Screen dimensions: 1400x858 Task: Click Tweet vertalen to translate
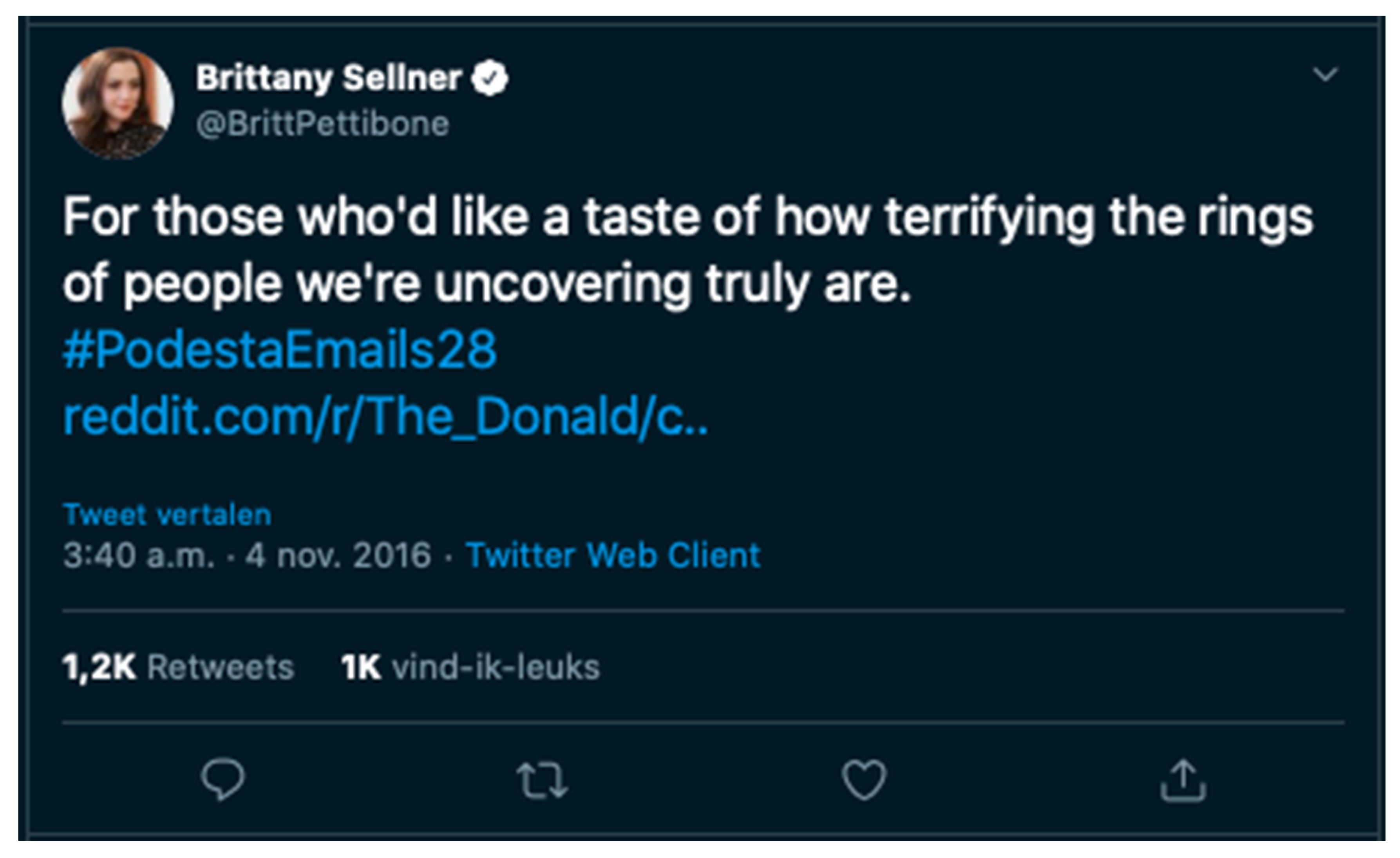tap(167, 515)
